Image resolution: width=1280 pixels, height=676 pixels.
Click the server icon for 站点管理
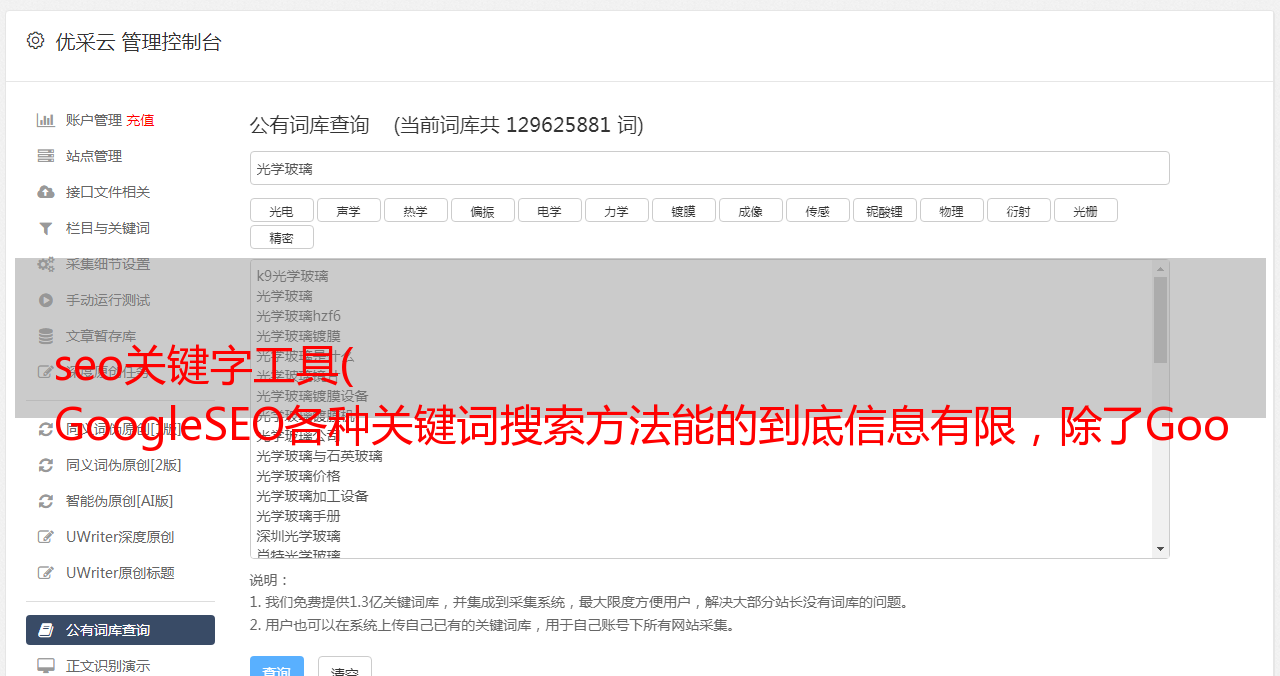click(x=46, y=156)
